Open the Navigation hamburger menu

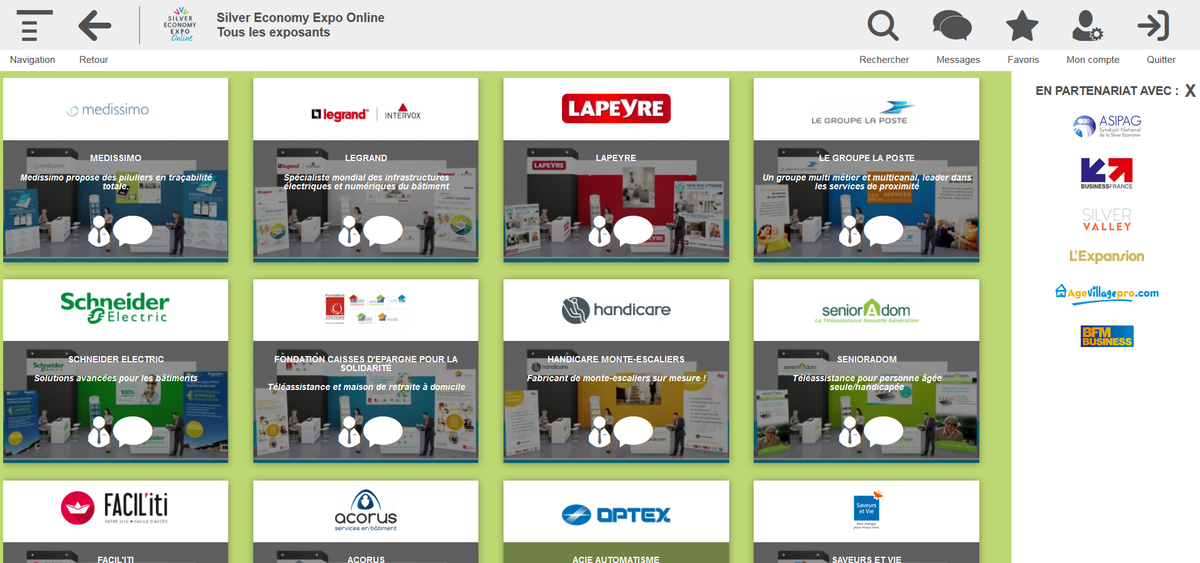[34, 25]
